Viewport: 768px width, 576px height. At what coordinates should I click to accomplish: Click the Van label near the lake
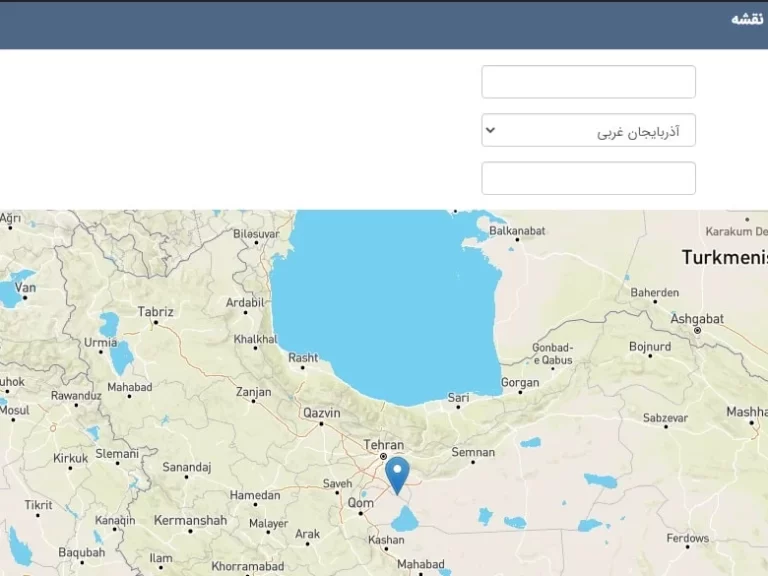click(x=25, y=287)
